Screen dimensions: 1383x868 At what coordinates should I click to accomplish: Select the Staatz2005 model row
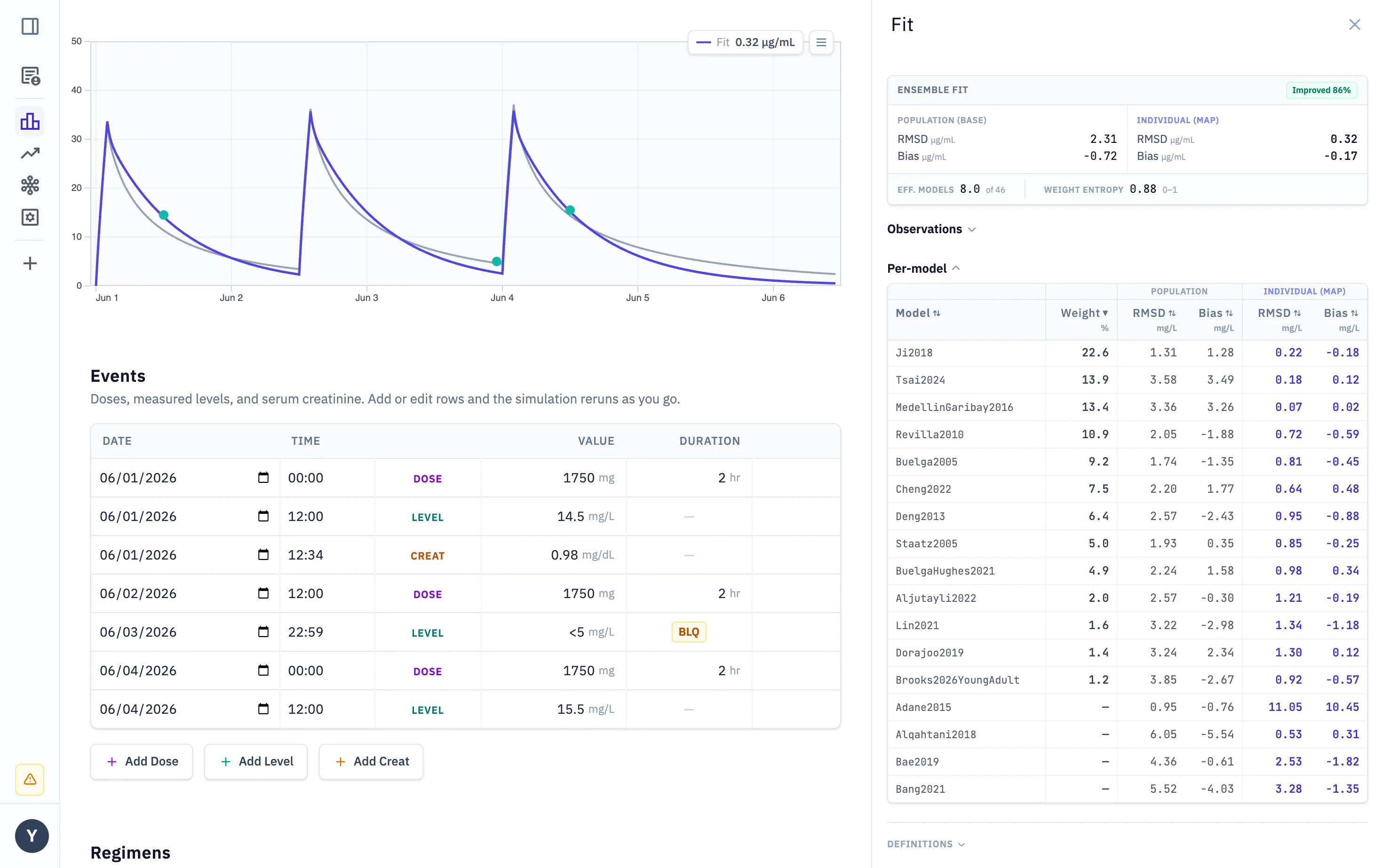1127,543
